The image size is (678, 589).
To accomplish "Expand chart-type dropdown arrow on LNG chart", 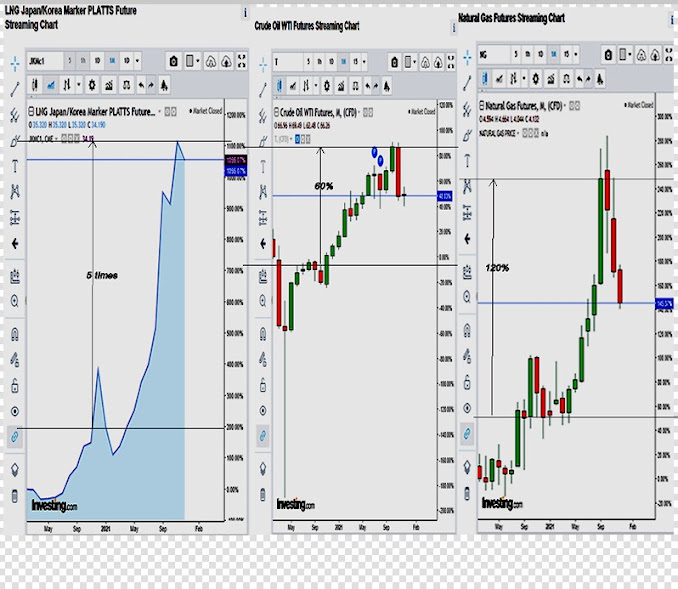I will 79,85.
